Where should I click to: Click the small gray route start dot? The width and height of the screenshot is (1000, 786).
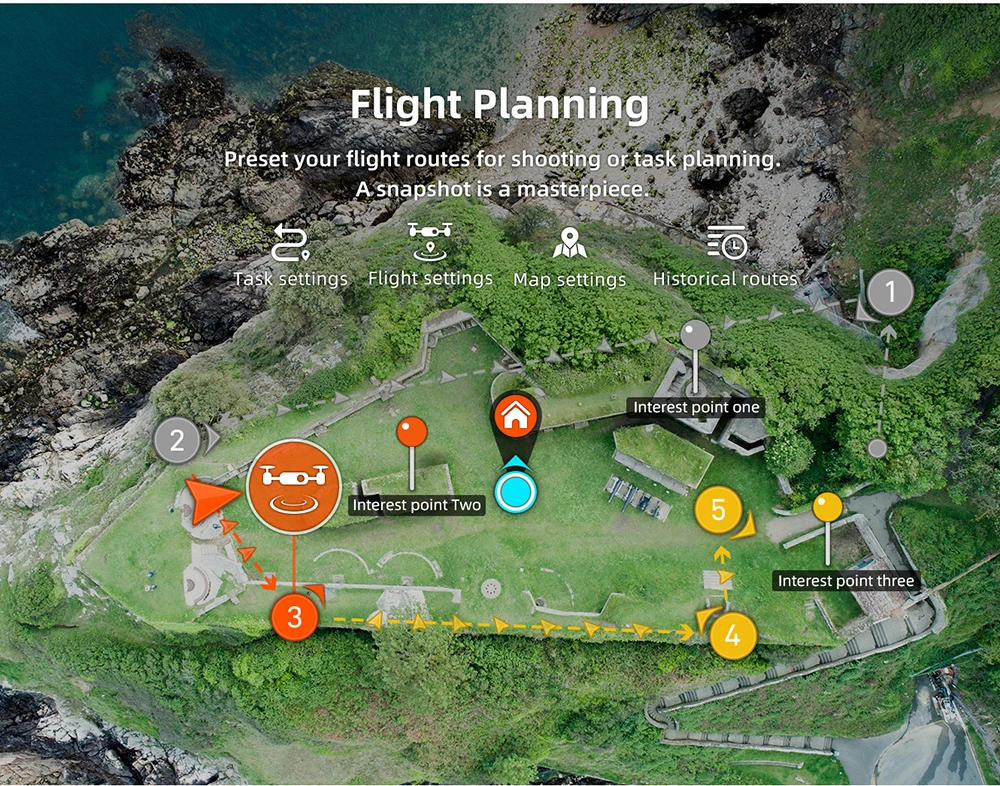tap(878, 449)
